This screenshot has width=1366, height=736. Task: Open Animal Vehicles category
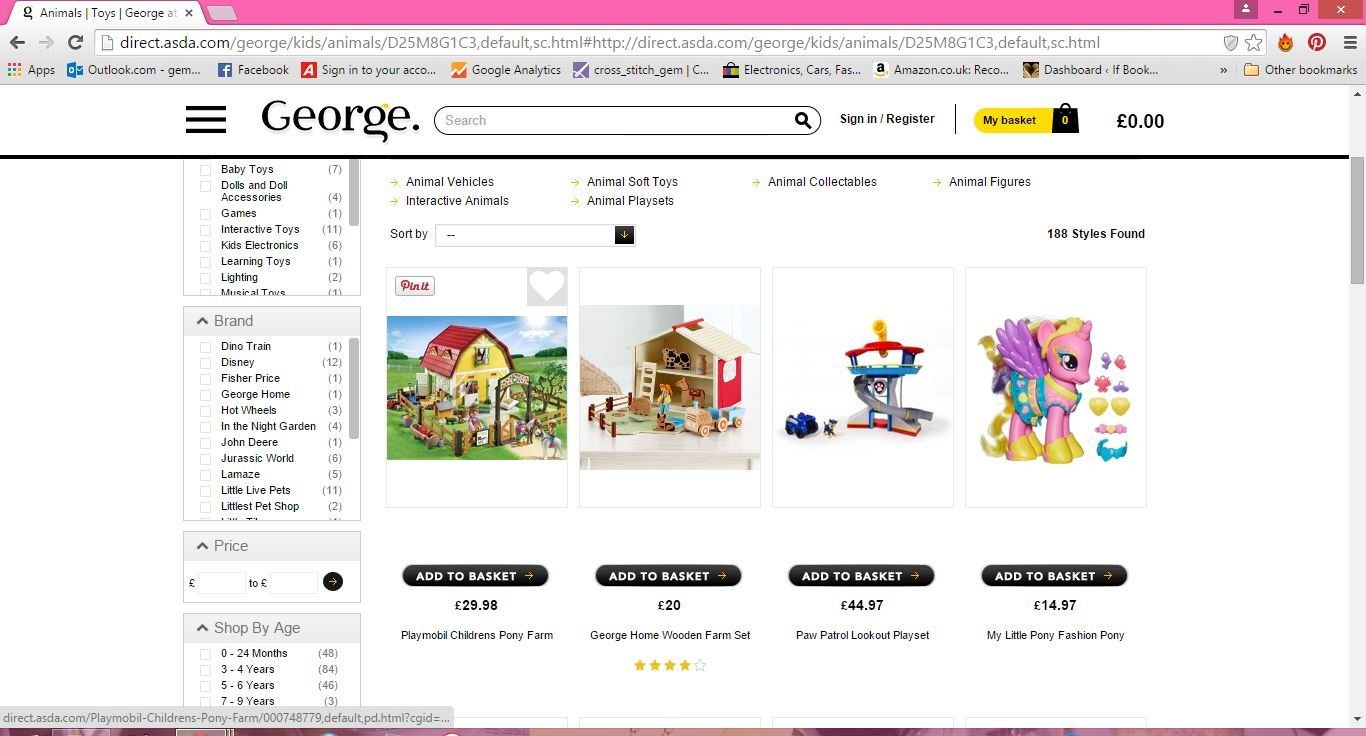449,182
